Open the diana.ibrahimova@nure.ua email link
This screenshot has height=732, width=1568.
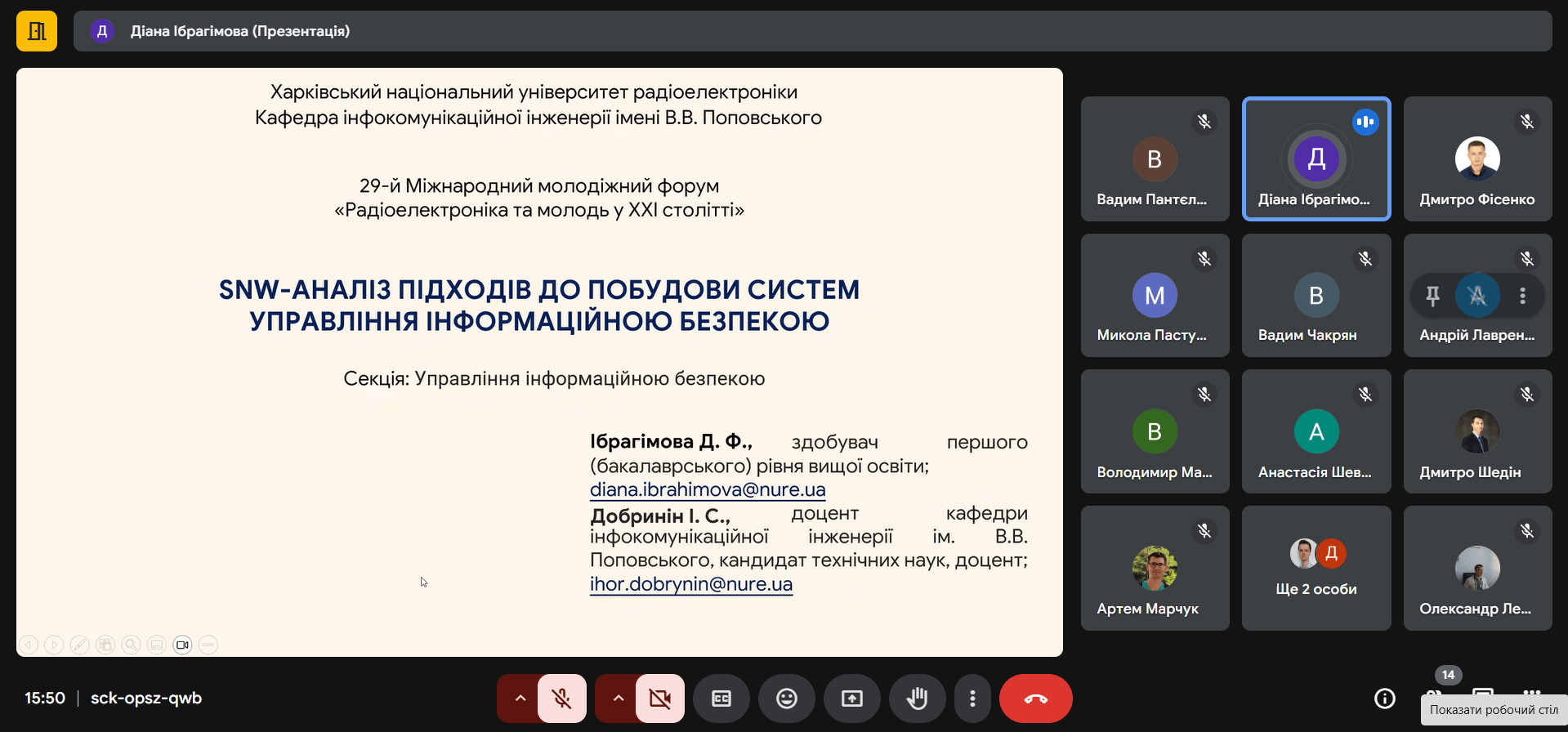(x=708, y=489)
